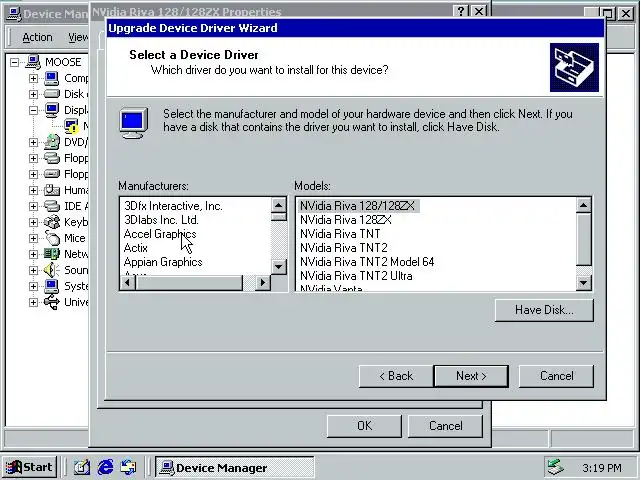Click Models list scroll up arrow
The image size is (640, 480).
point(584,205)
